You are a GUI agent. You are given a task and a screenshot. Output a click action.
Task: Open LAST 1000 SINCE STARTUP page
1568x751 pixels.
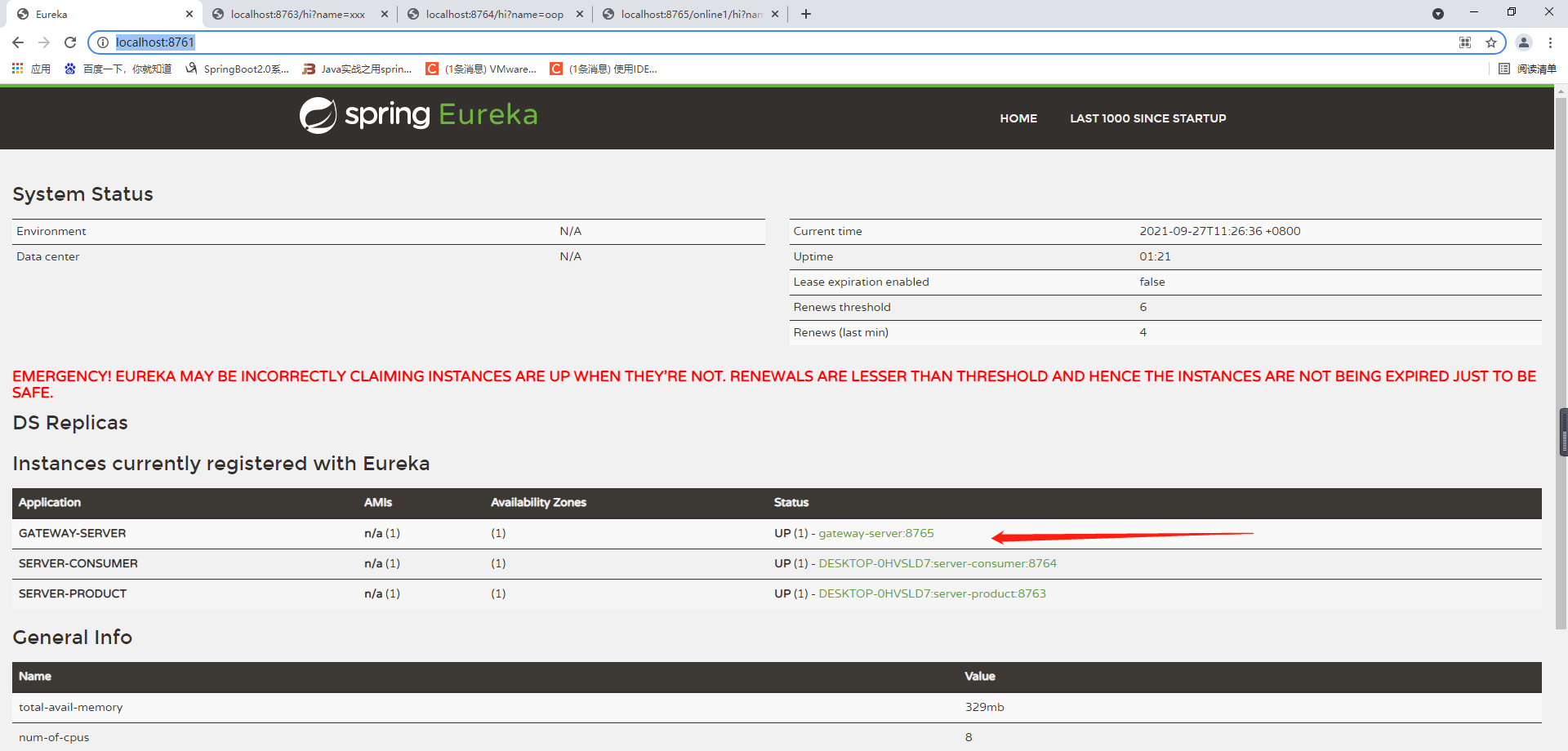(x=1147, y=118)
